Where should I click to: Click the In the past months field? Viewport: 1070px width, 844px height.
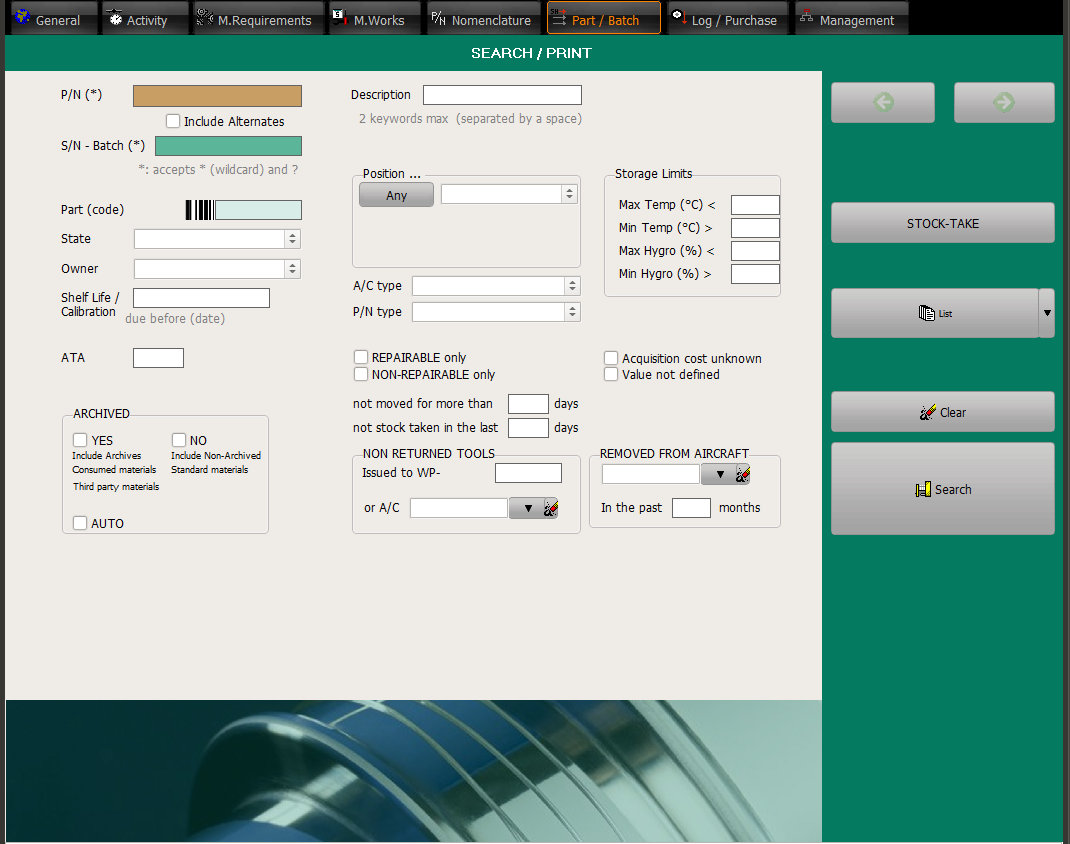point(691,508)
